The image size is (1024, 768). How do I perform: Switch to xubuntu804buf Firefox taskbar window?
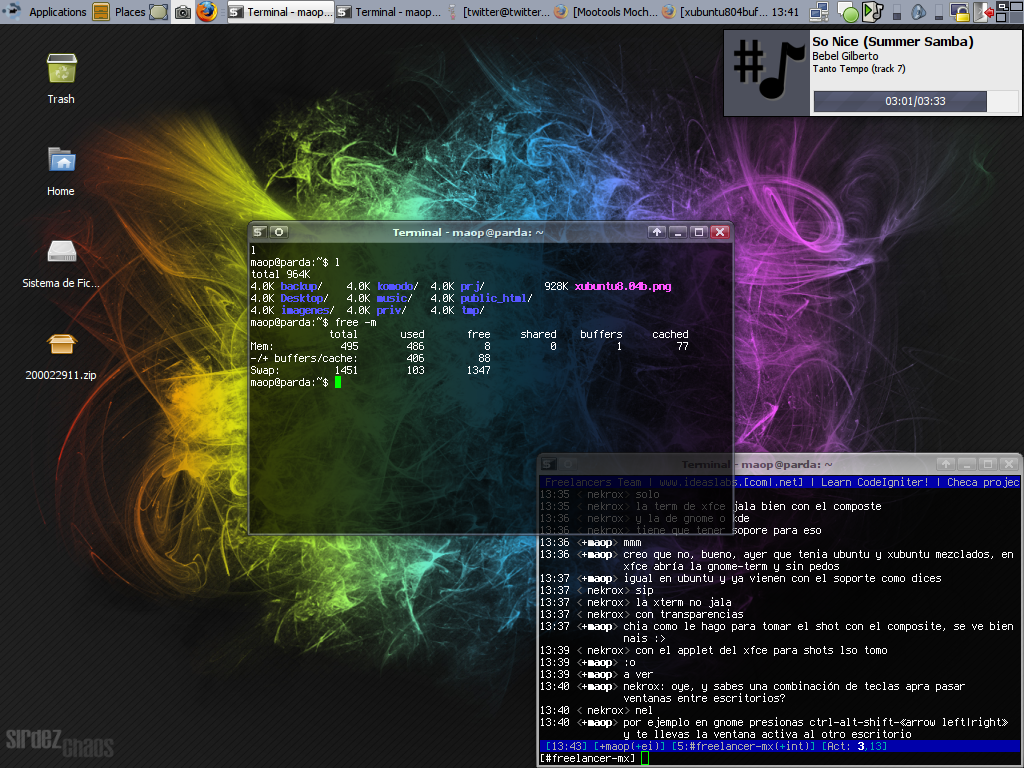click(714, 12)
